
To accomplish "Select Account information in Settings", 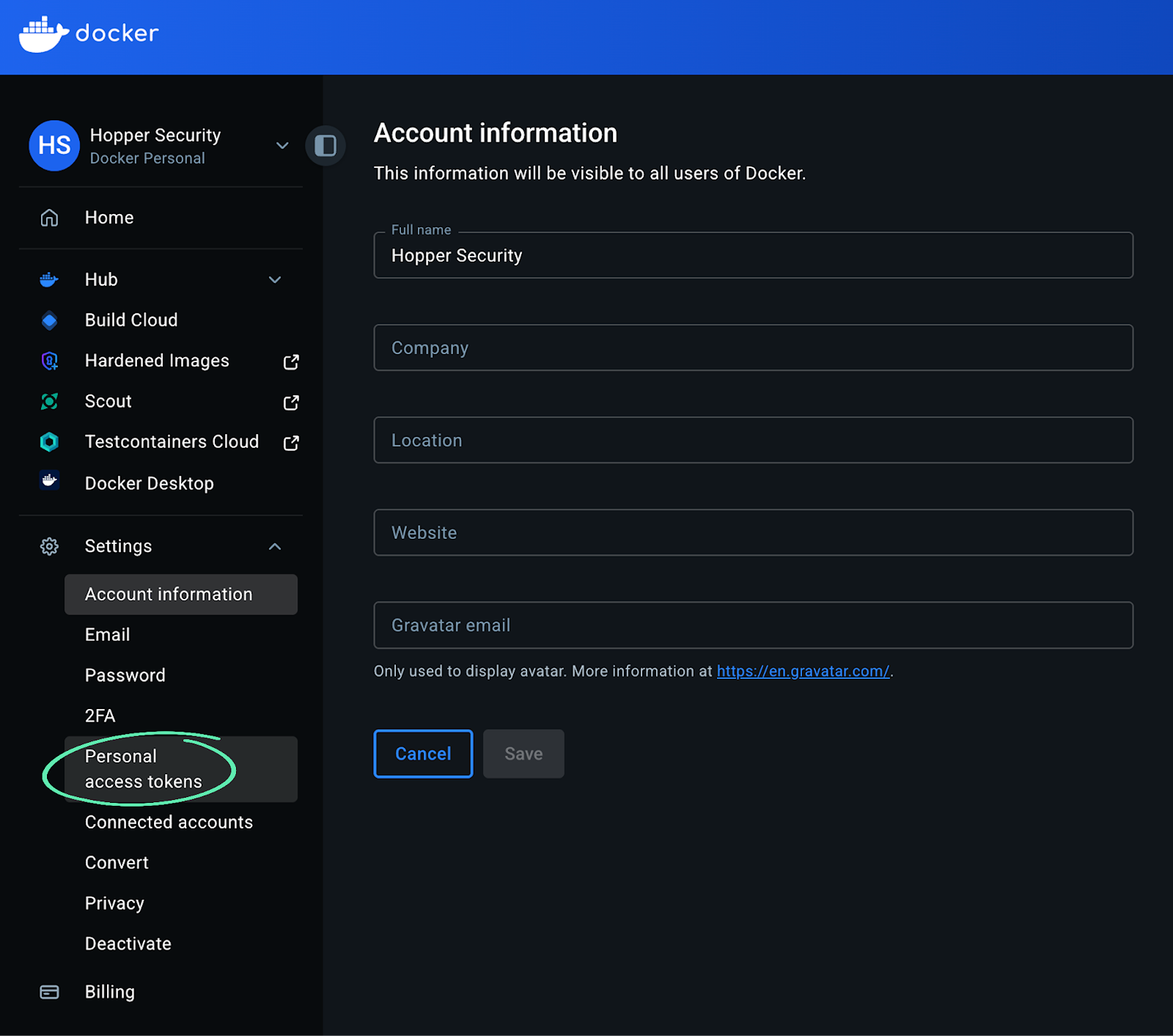I will pos(181,595).
